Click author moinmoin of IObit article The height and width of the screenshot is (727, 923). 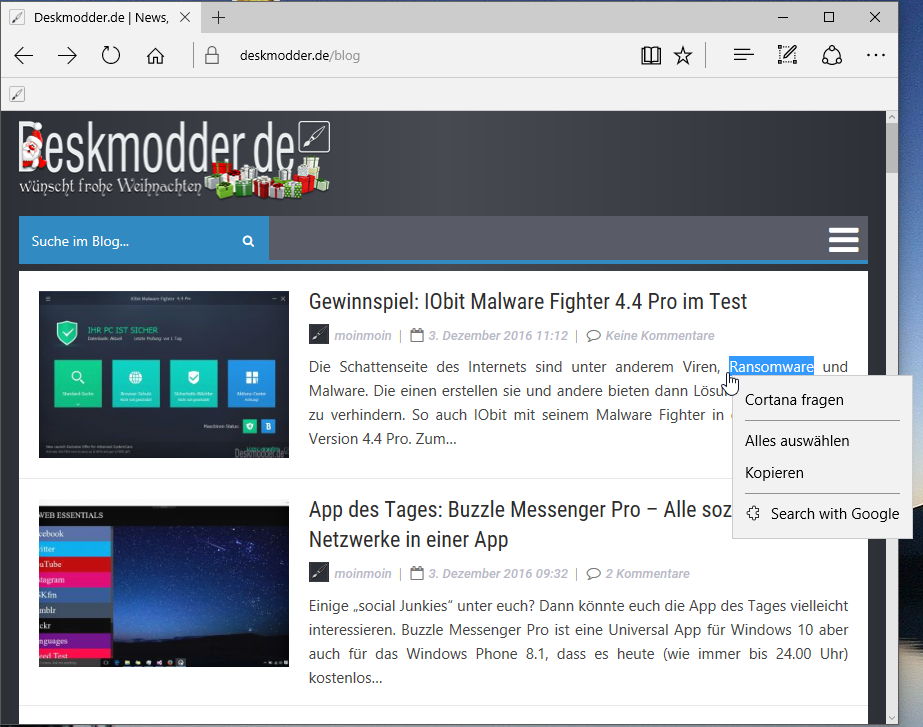click(363, 336)
